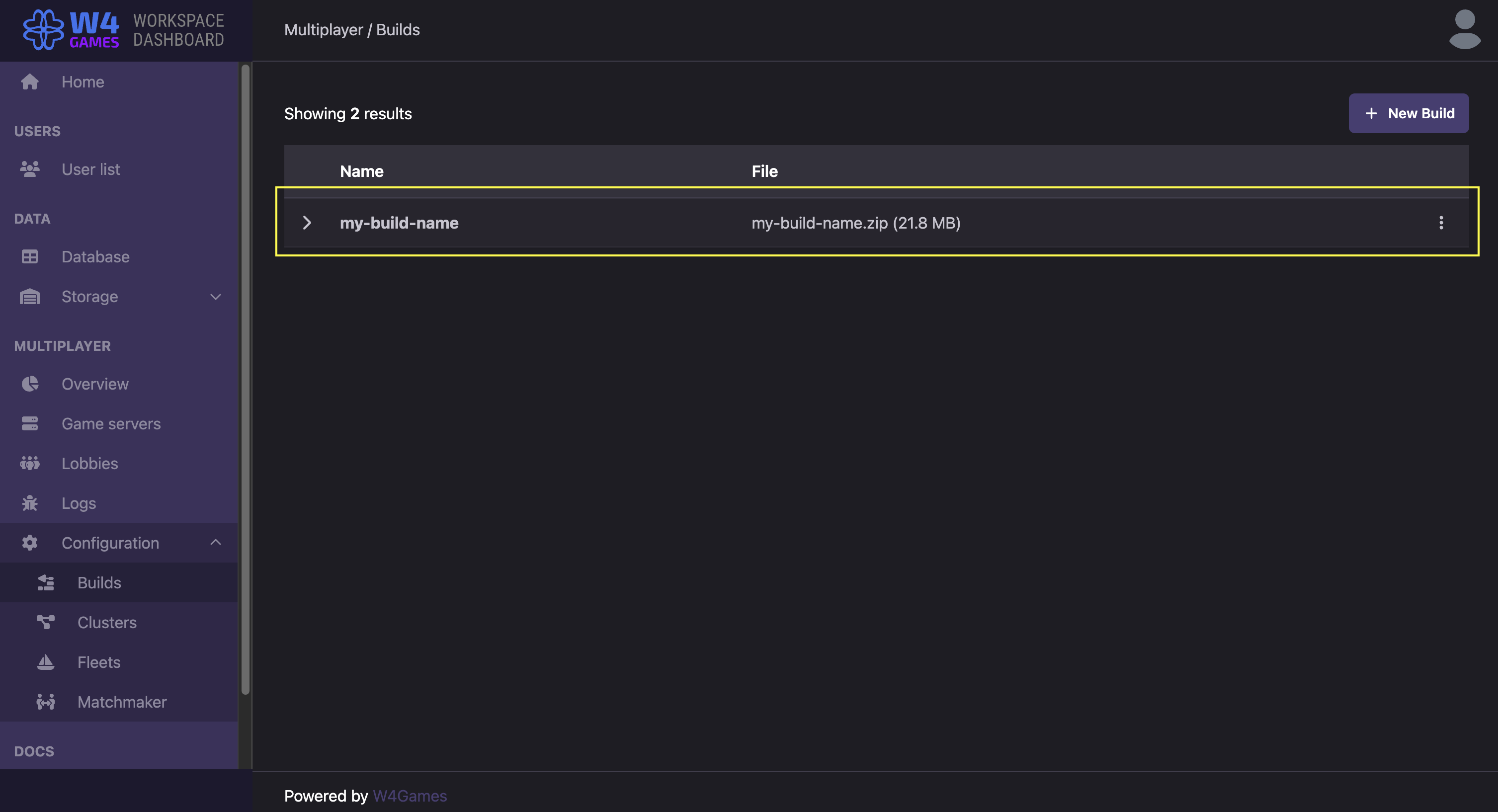The image size is (1498, 812).
Task: Open the W4Games link in the footer
Action: [x=410, y=796]
